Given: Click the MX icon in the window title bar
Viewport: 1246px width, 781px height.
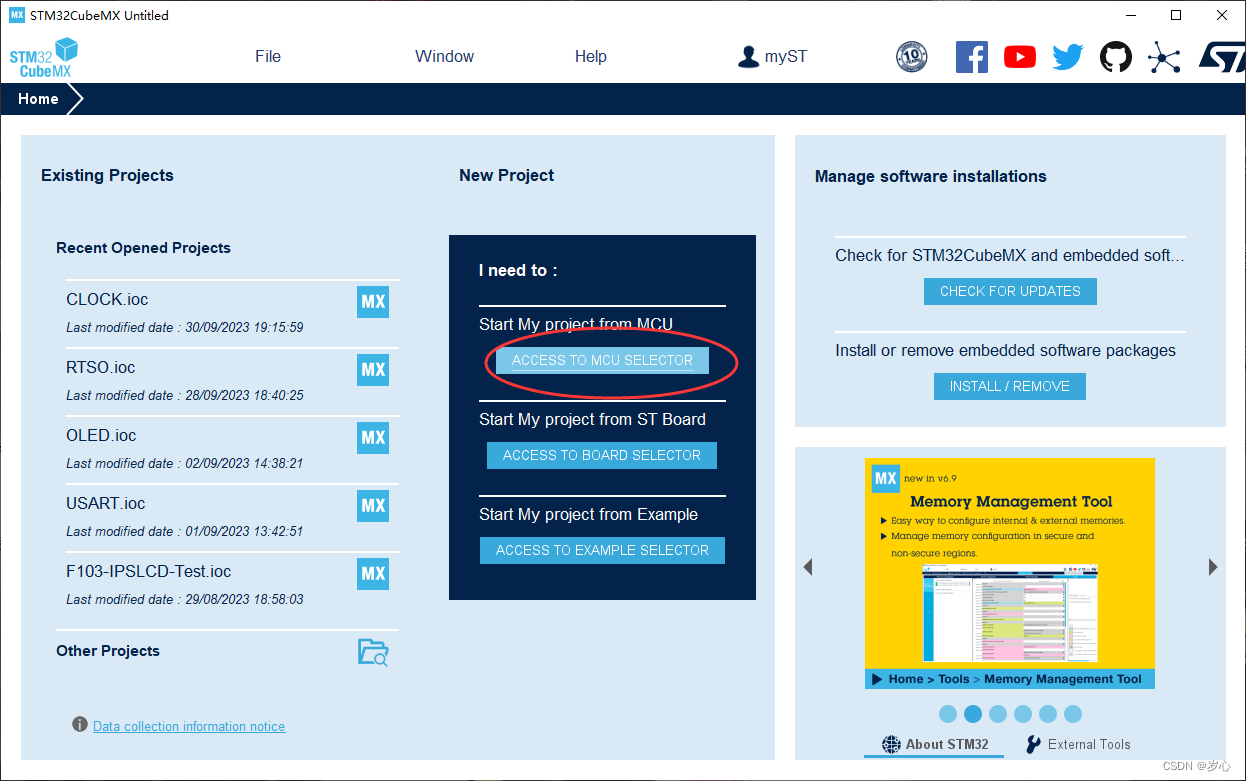Looking at the screenshot, I should click(16, 15).
